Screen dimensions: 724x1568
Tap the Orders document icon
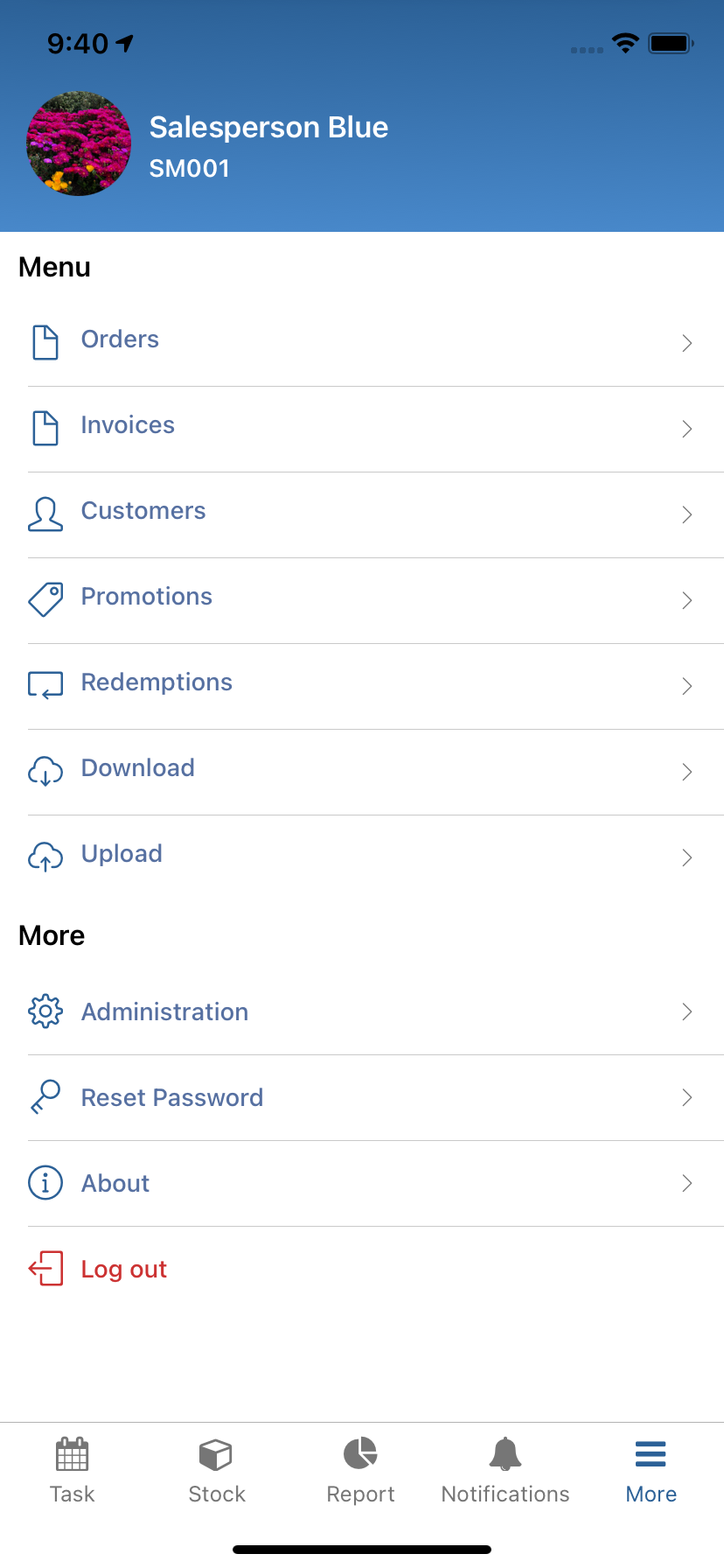(45, 342)
